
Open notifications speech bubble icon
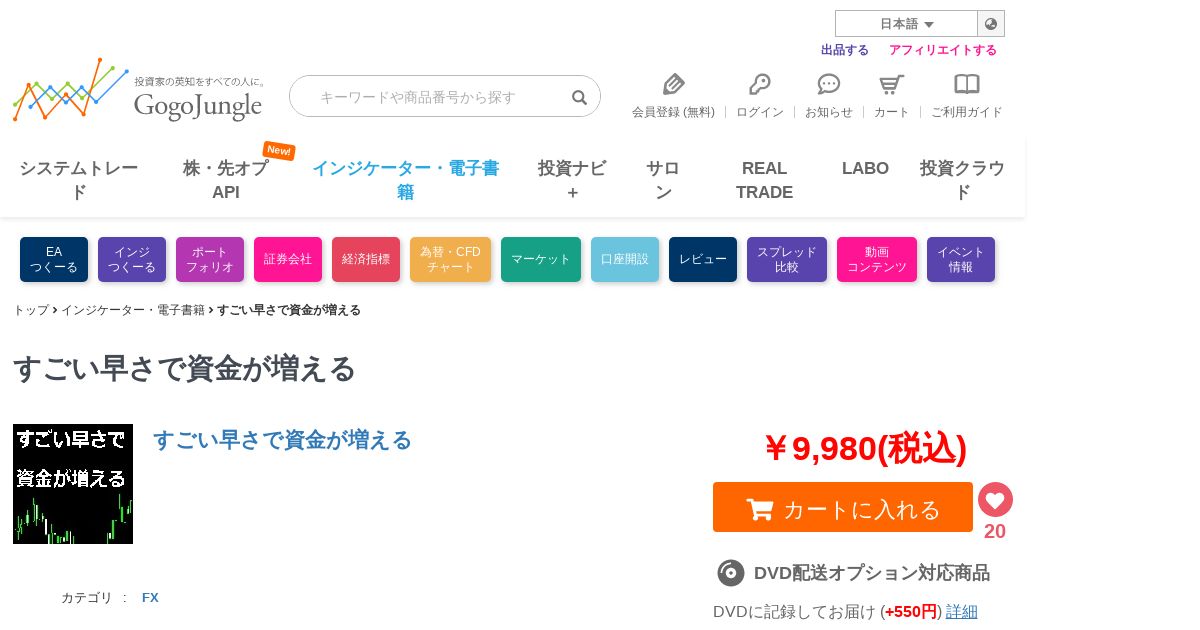click(x=829, y=84)
